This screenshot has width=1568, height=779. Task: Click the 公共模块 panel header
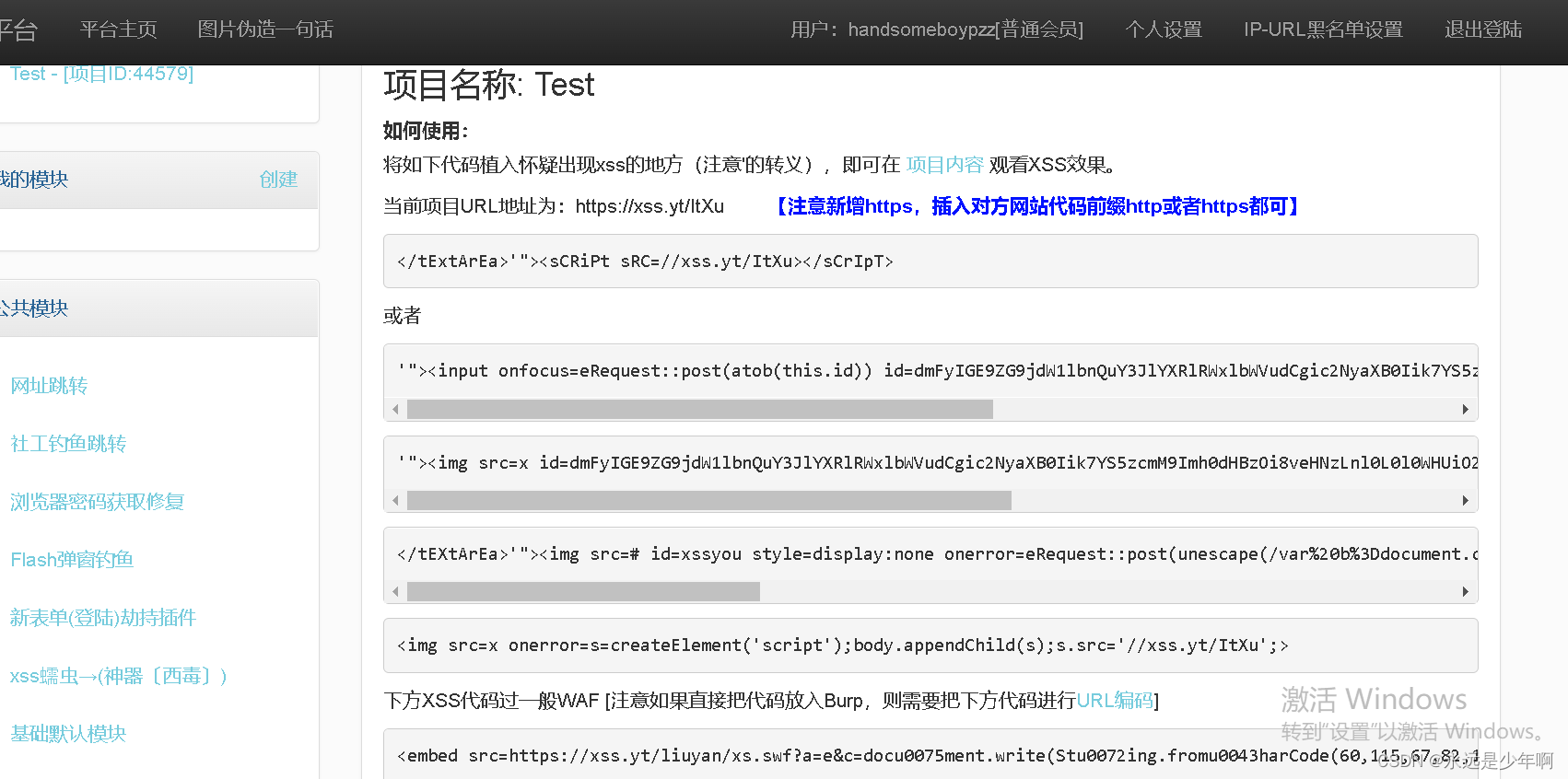158,308
